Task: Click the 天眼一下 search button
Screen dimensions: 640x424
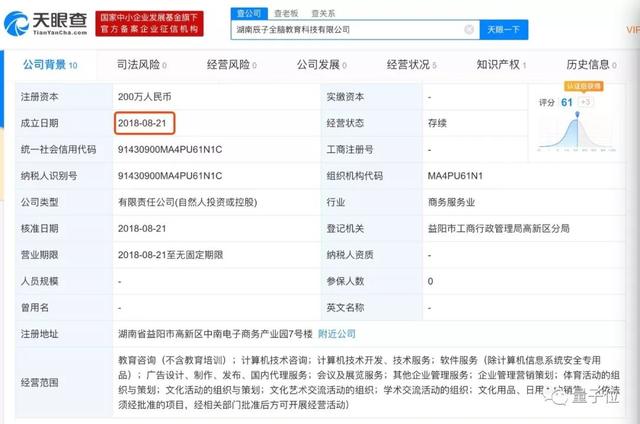Action: 504,29
